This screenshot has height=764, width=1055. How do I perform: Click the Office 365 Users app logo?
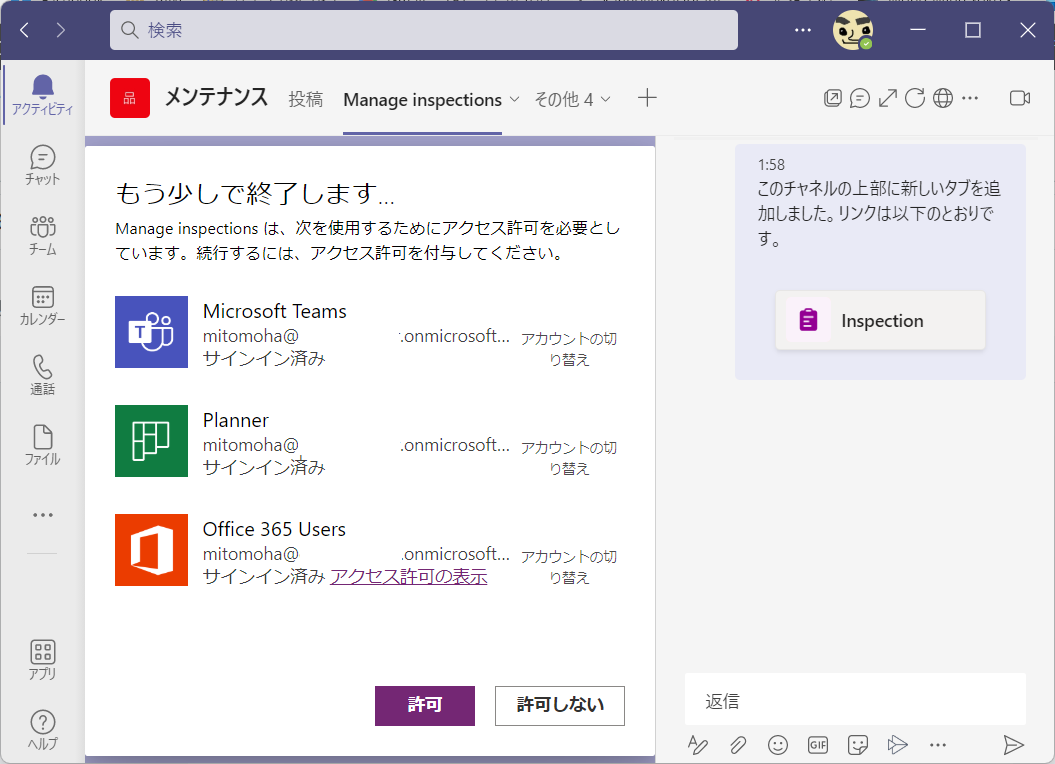point(151,550)
